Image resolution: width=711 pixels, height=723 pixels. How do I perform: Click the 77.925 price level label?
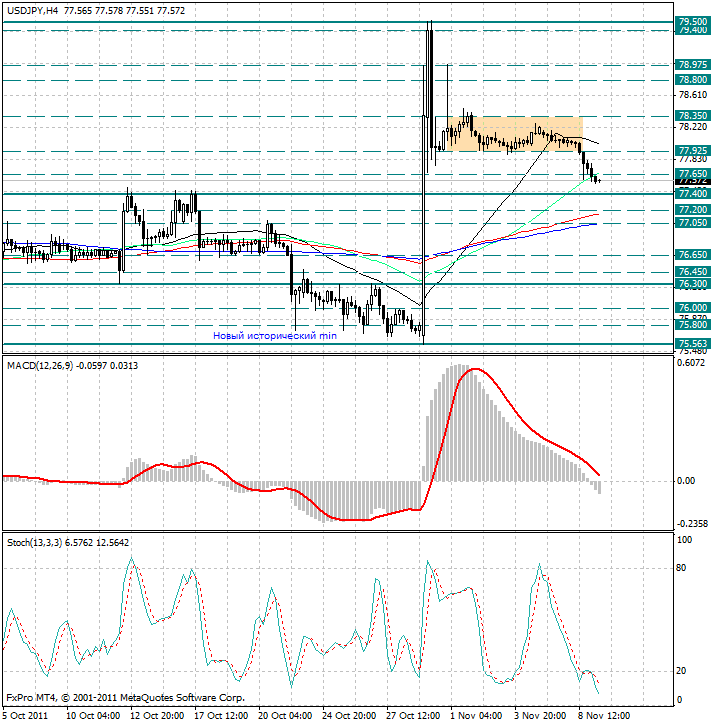pyautogui.click(x=693, y=150)
